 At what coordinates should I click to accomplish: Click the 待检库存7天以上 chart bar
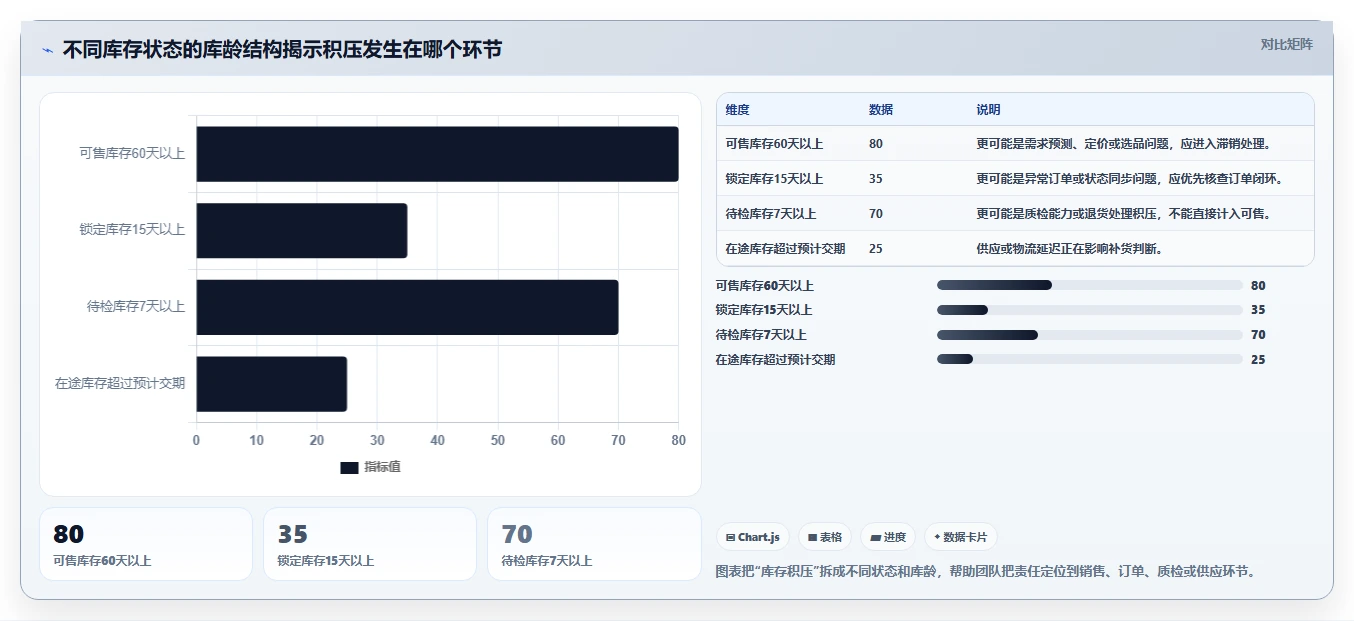(407, 307)
